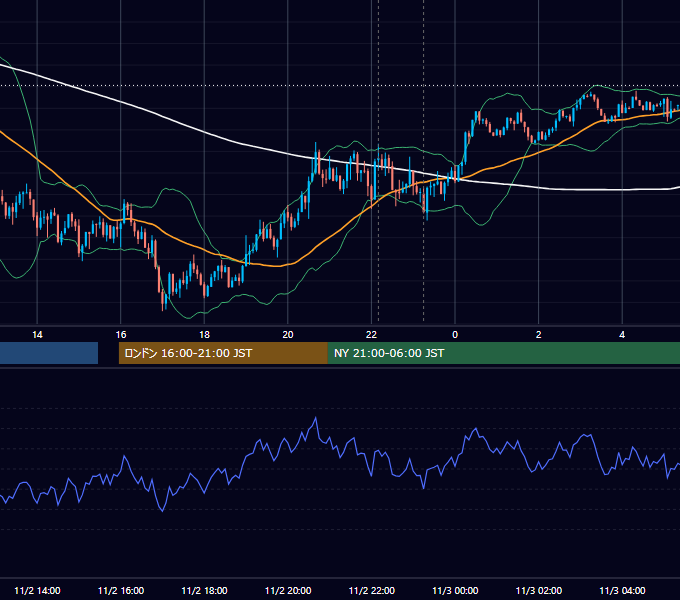Click the hour label 0 under chart

(455, 334)
